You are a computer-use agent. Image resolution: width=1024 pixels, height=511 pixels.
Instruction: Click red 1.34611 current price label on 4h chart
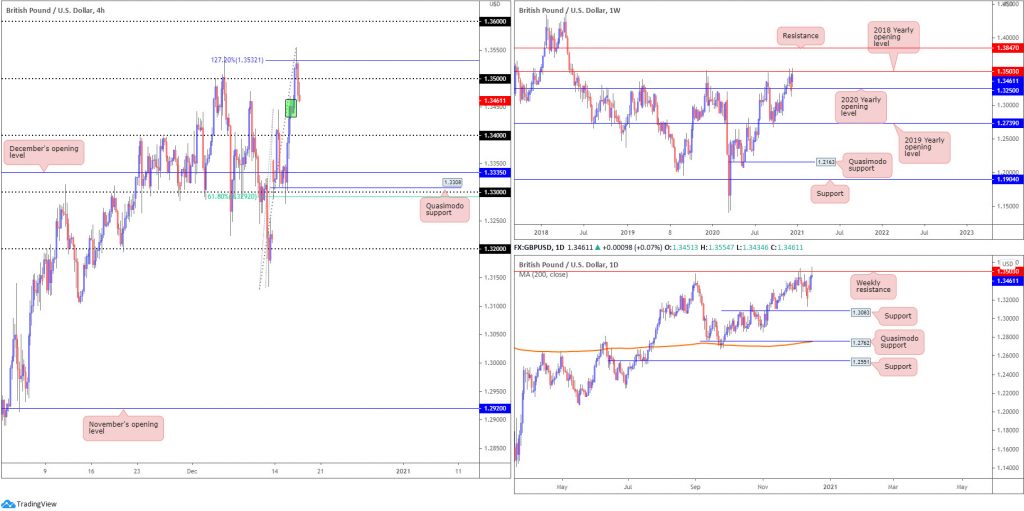click(x=493, y=101)
